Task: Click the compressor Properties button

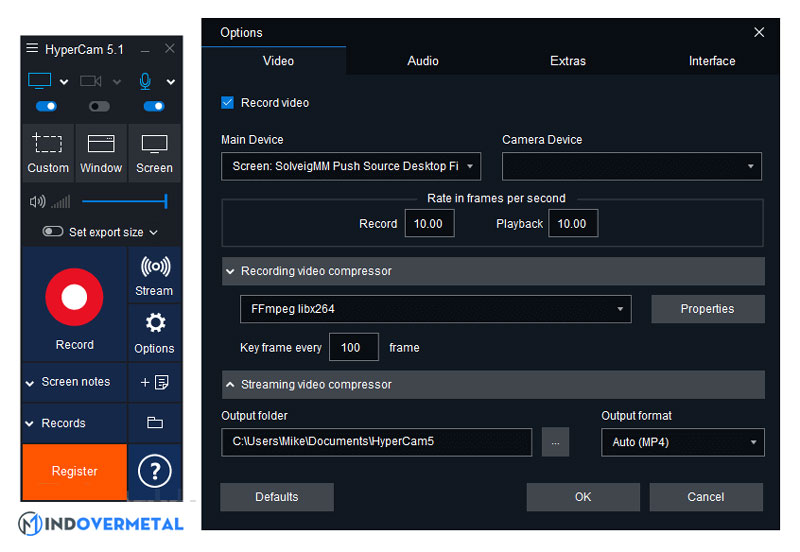Action: pyautogui.click(x=707, y=309)
